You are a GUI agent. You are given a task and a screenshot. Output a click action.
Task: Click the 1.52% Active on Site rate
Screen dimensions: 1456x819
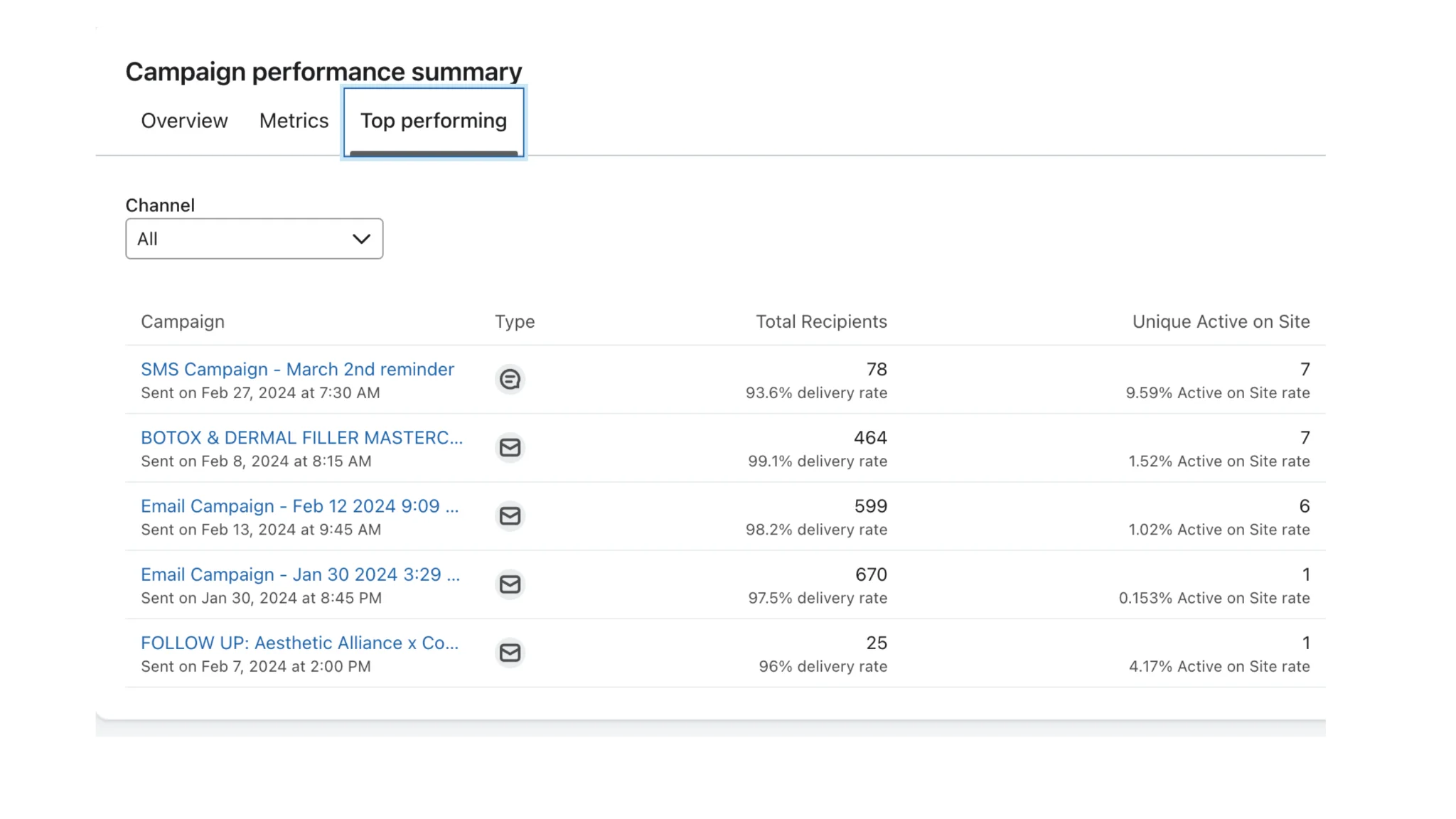pyautogui.click(x=1219, y=461)
